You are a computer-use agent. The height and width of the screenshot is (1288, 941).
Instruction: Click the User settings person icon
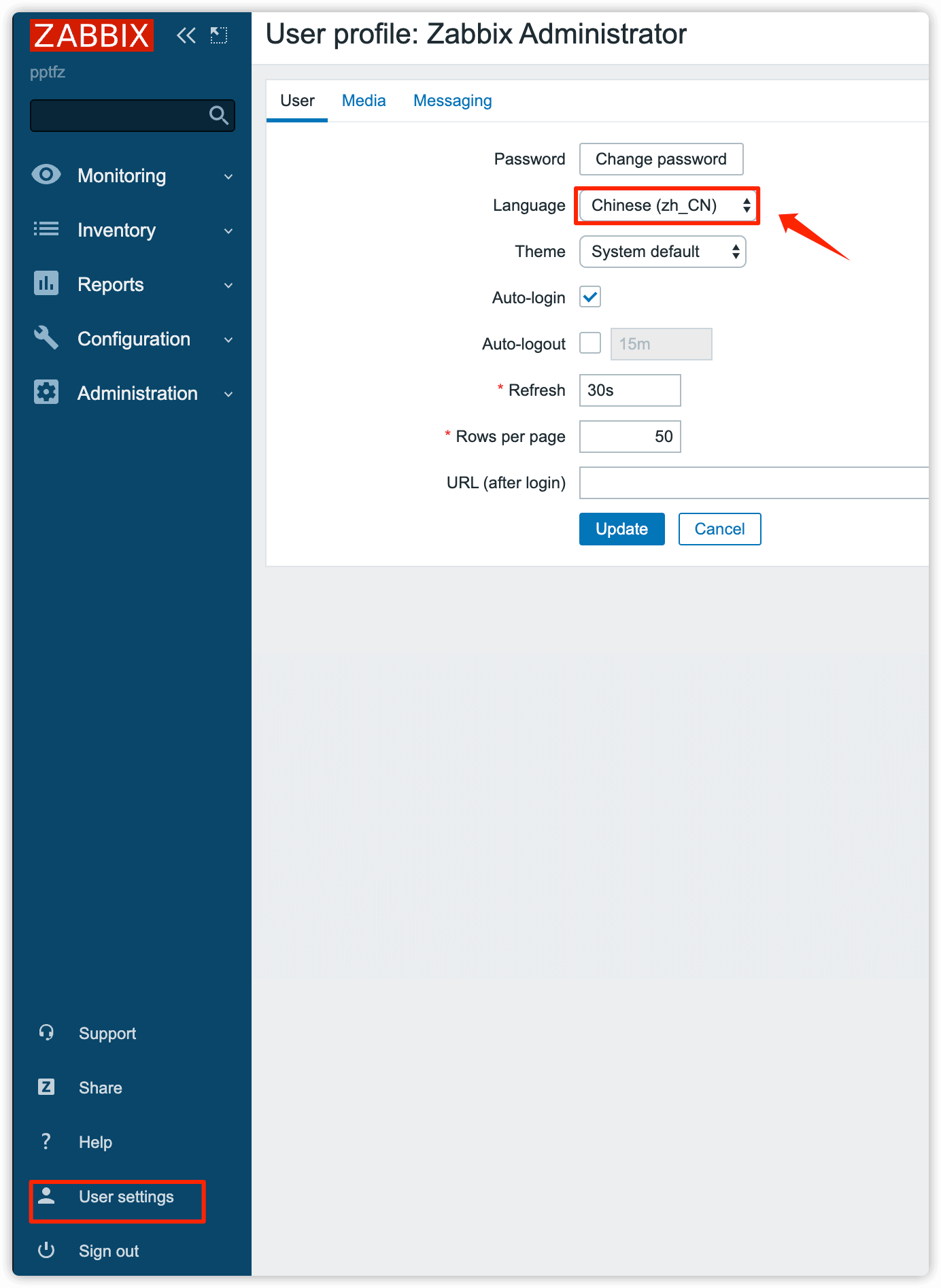pos(46,1196)
